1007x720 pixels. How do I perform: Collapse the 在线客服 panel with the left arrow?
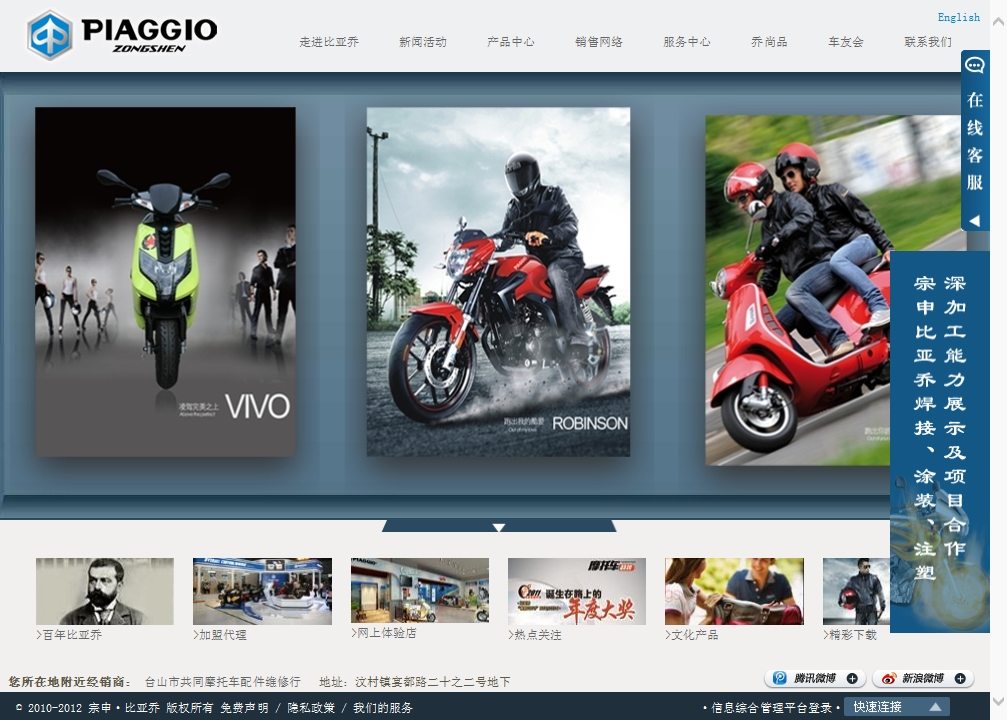(974, 220)
